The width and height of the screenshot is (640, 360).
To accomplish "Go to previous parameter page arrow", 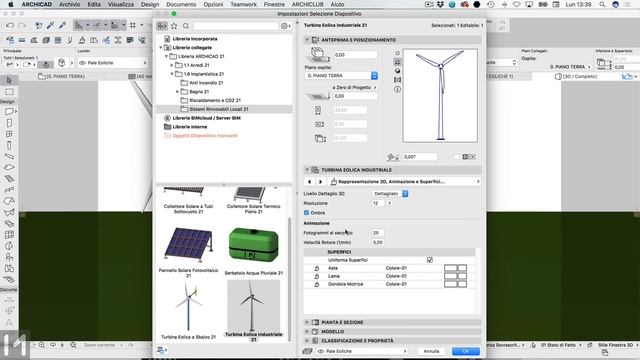I will [x=309, y=182].
